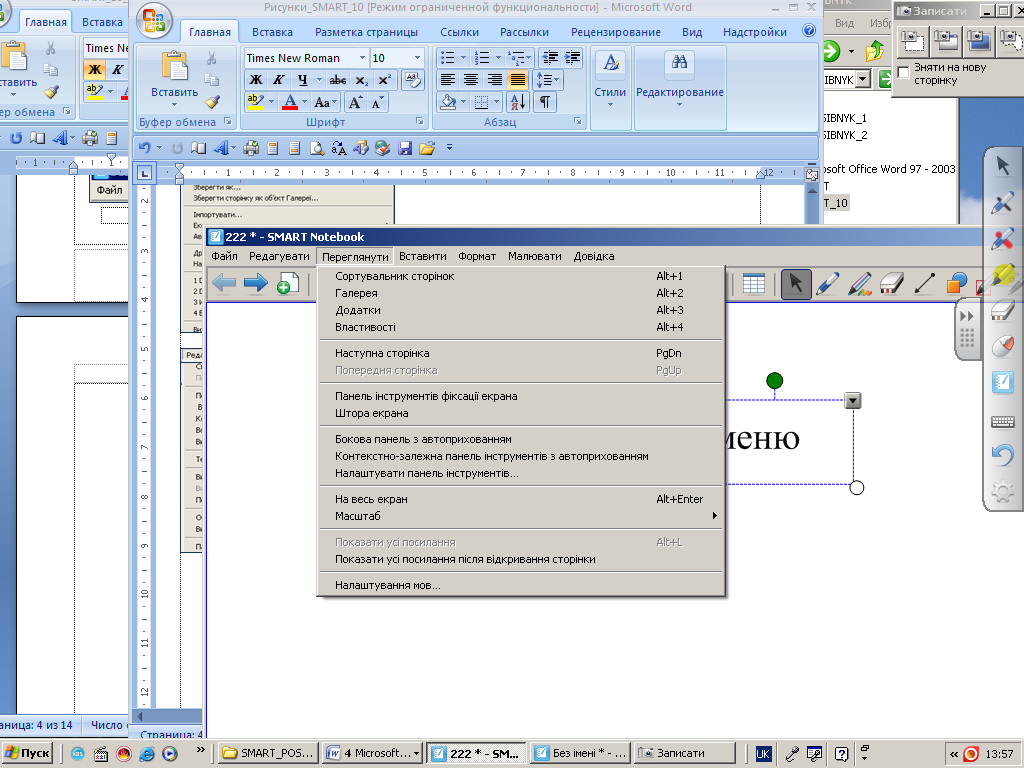This screenshot has height=768, width=1024.
Task: Expand the Масштаб submenu
Action: [522, 516]
